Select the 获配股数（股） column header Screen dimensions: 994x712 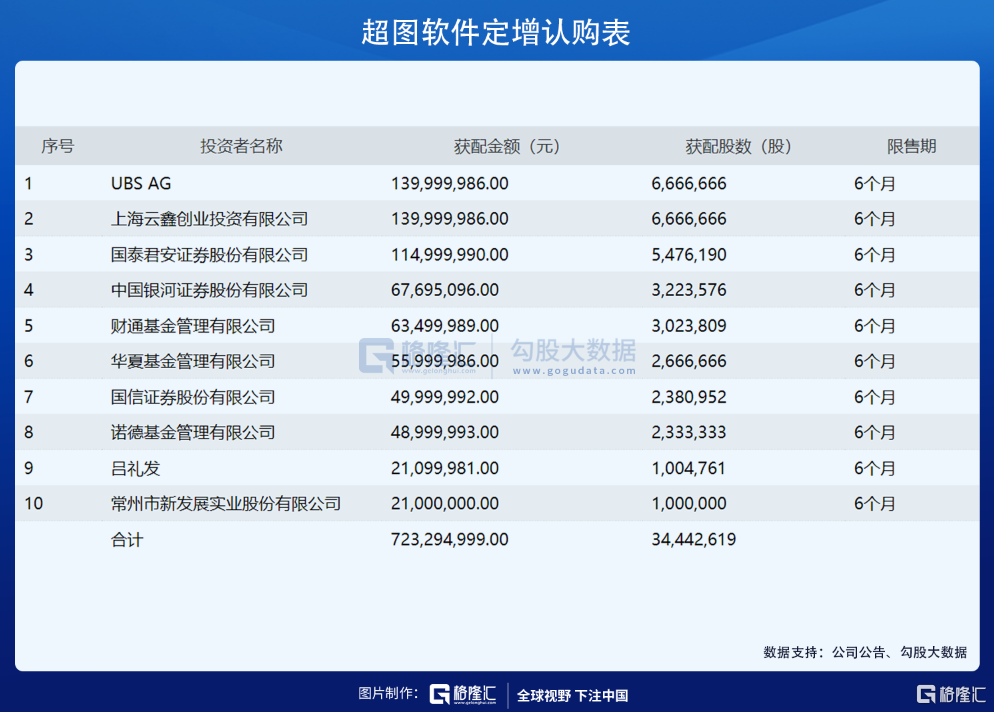pos(739,146)
